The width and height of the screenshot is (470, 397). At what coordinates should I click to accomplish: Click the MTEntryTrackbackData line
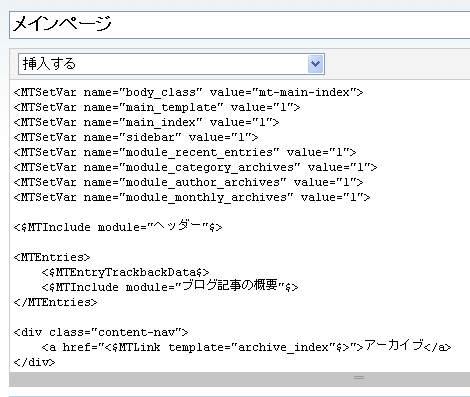pos(125,272)
